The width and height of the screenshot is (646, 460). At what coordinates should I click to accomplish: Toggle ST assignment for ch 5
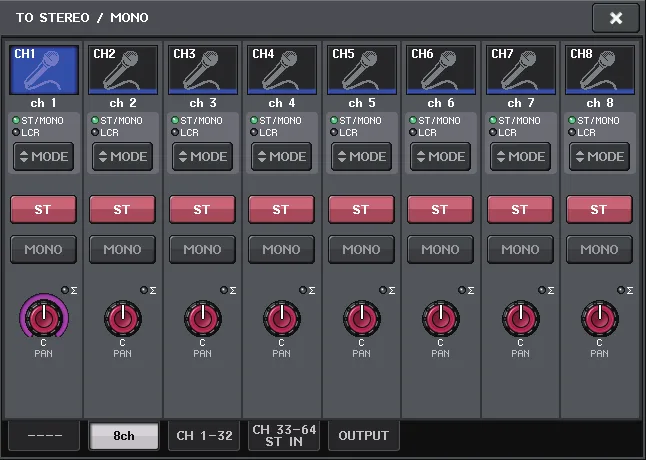361,210
